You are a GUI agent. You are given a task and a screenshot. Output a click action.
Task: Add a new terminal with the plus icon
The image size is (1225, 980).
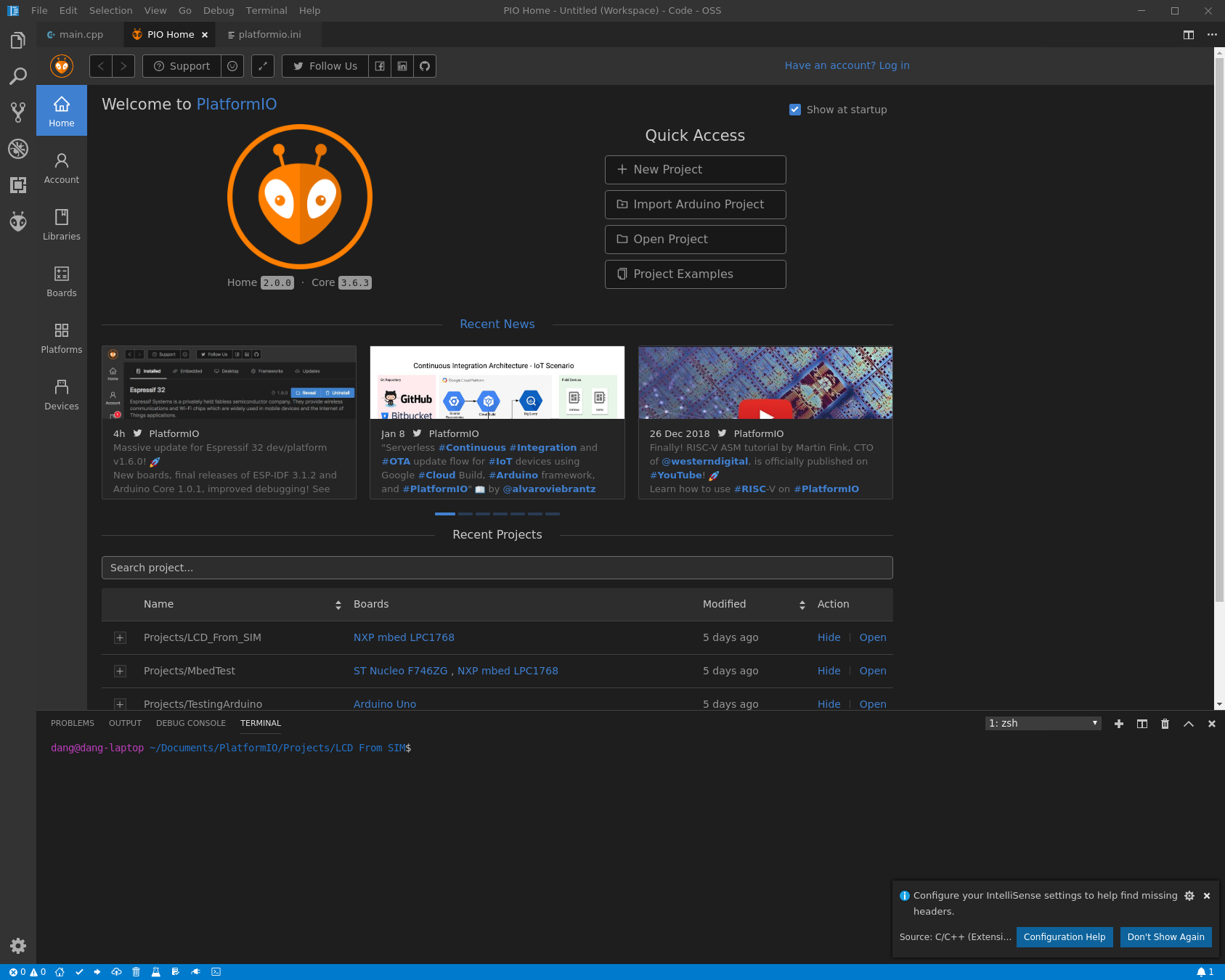pyautogui.click(x=1118, y=724)
